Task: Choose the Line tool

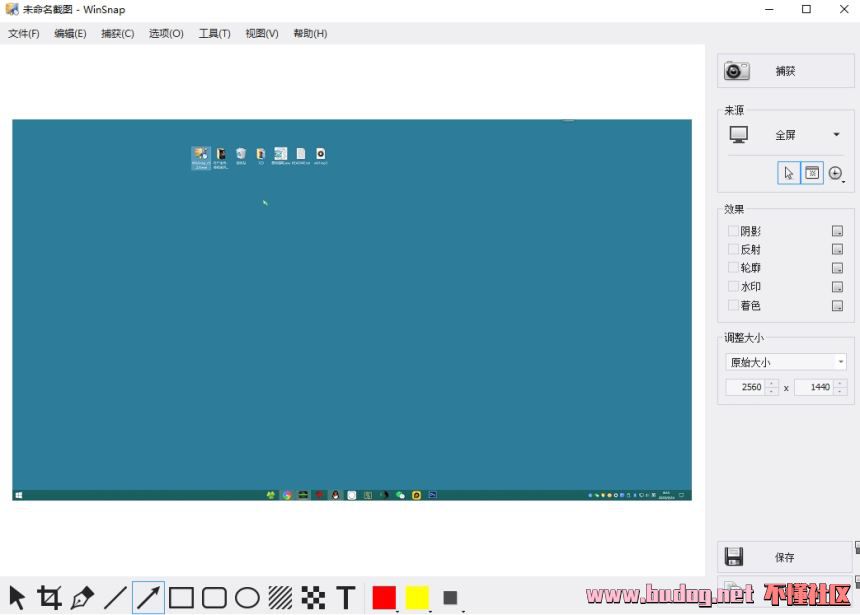Action: 115,598
